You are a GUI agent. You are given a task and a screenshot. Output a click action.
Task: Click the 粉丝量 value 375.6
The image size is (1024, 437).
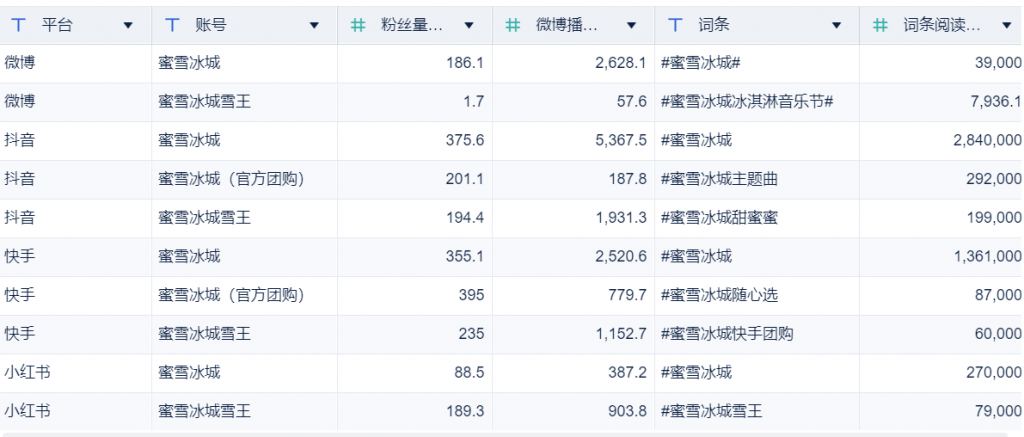click(465, 140)
